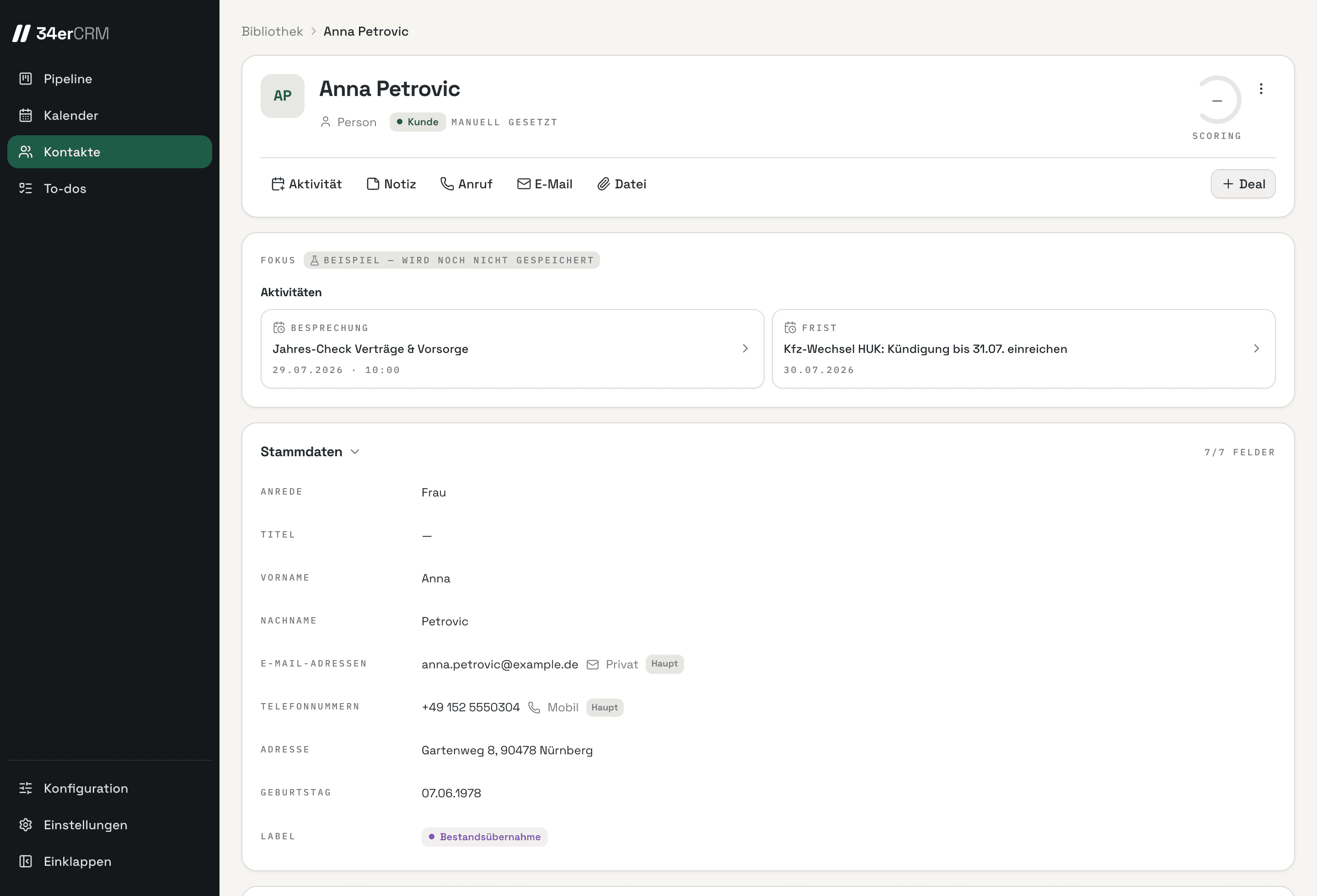Screen dimensions: 1317x896
Task: Click the Nachname value Petrovic
Action: pos(445,622)
